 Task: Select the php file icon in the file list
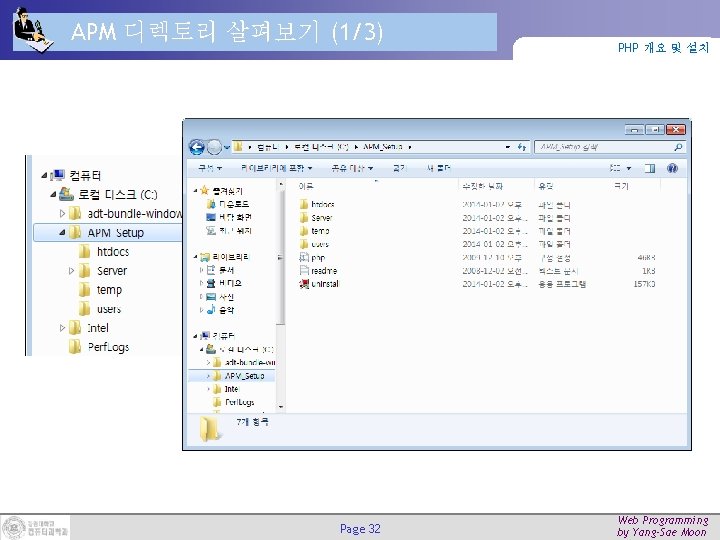point(304,257)
